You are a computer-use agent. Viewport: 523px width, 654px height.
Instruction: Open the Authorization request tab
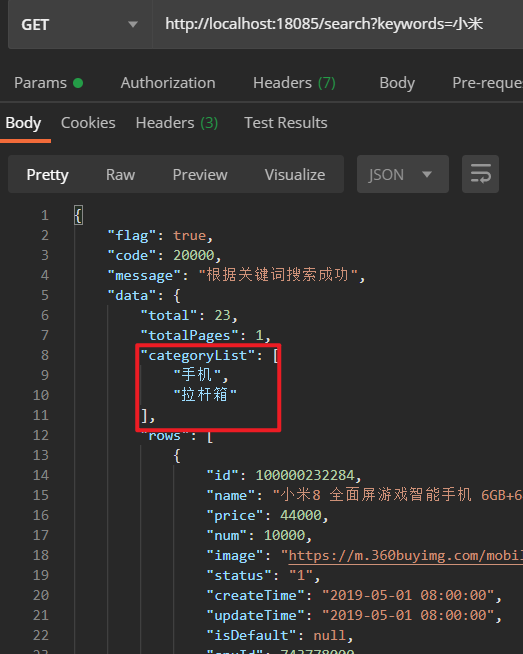[168, 83]
